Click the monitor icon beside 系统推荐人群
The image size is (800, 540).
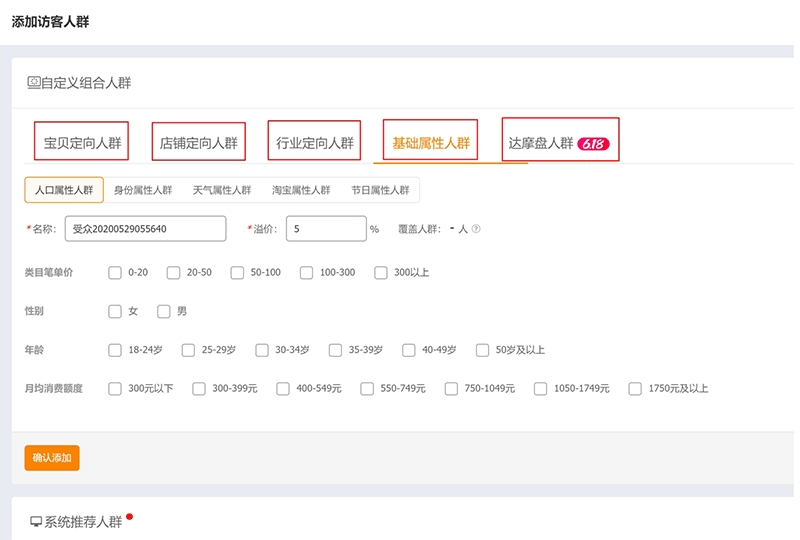click(x=36, y=522)
